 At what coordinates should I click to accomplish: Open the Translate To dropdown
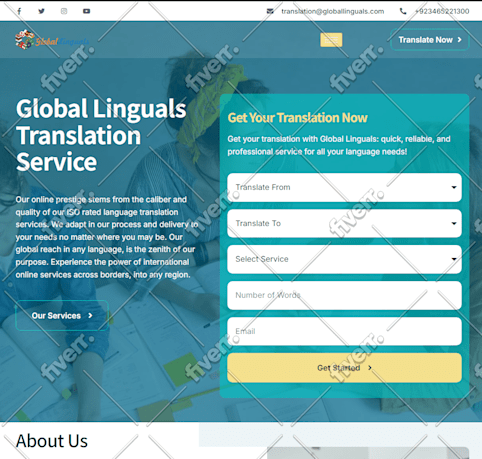point(344,223)
